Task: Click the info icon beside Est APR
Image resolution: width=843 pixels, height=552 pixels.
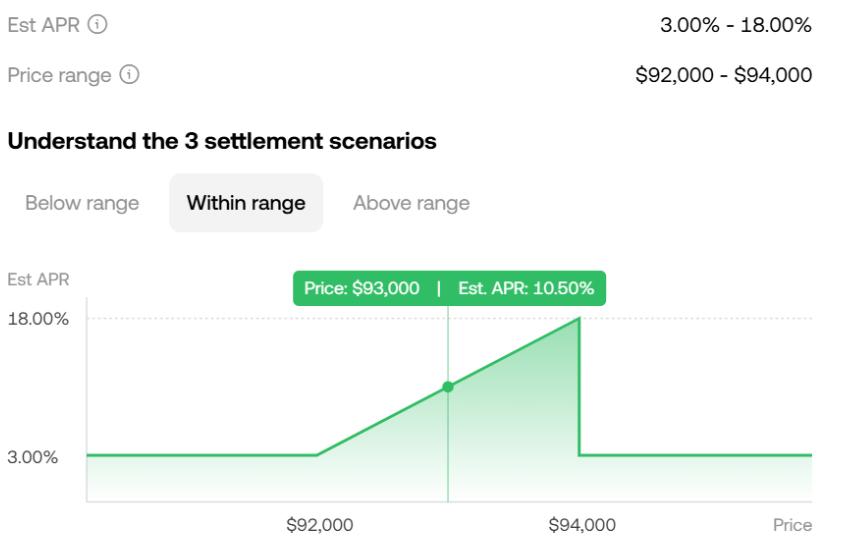Action: 98,25
